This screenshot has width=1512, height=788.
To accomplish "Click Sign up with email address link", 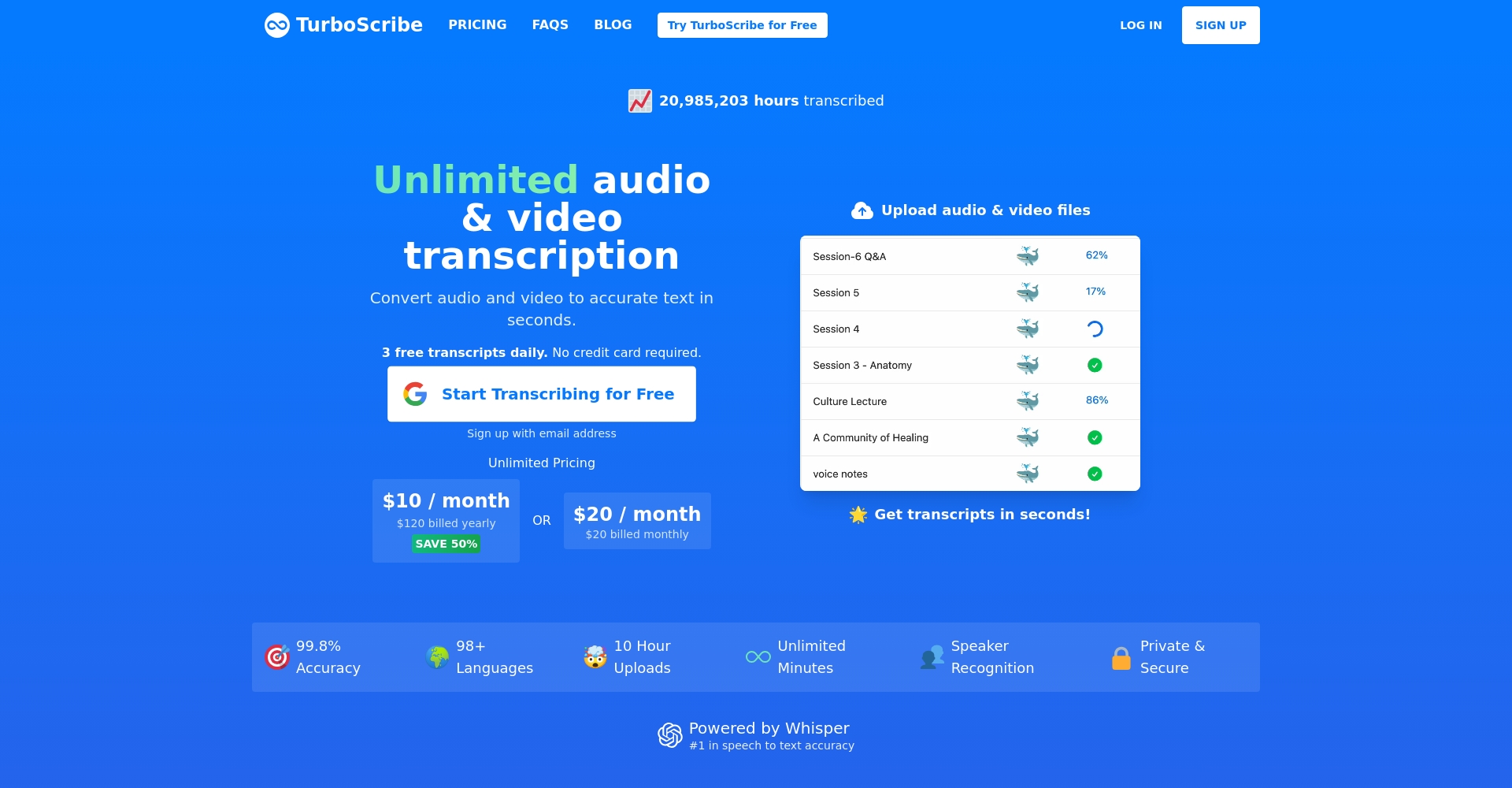I will 542,433.
